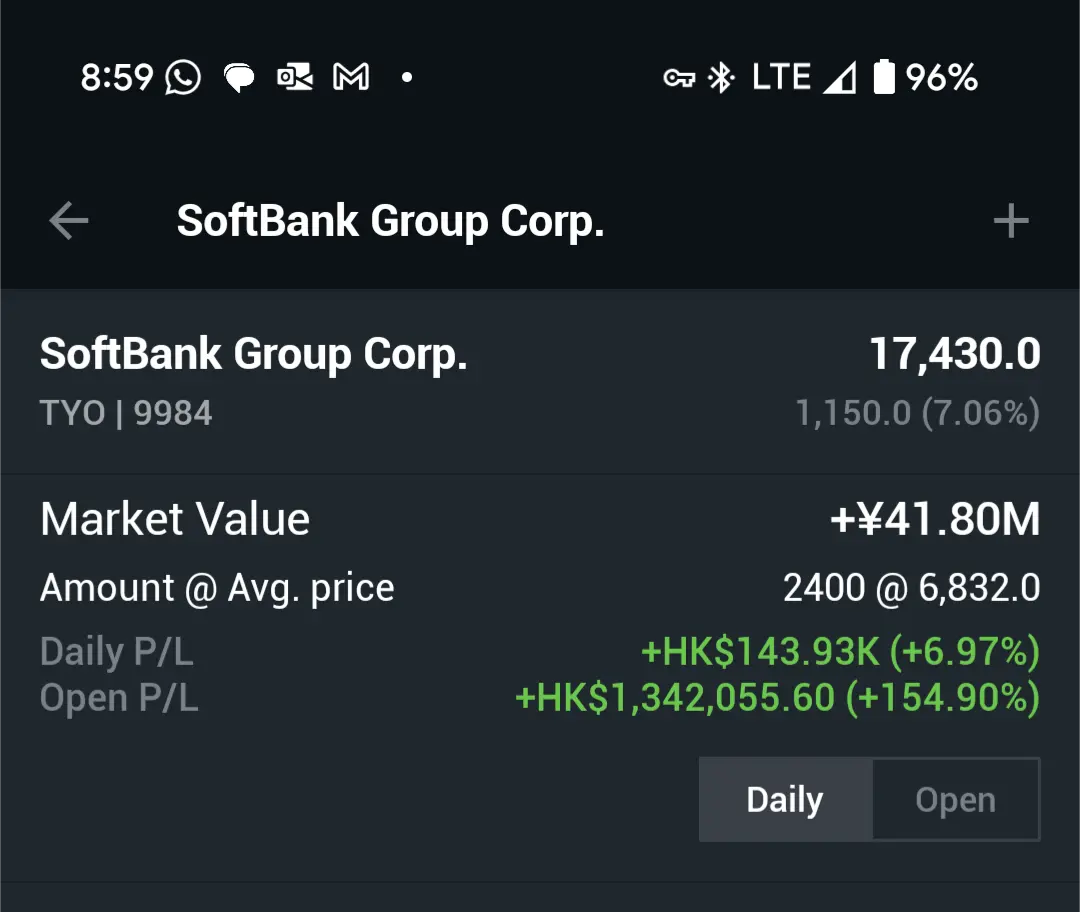Tap the plus icon in header
The height and width of the screenshot is (912, 1080).
pyautogui.click(x=1011, y=221)
